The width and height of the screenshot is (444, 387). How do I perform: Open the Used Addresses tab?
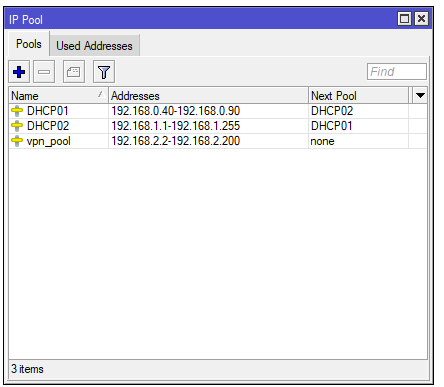click(94, 46)
